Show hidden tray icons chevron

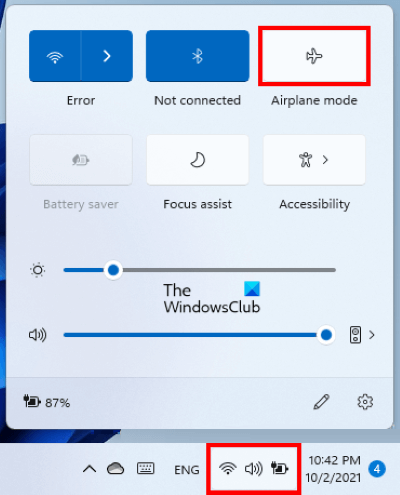pos(89,469)
